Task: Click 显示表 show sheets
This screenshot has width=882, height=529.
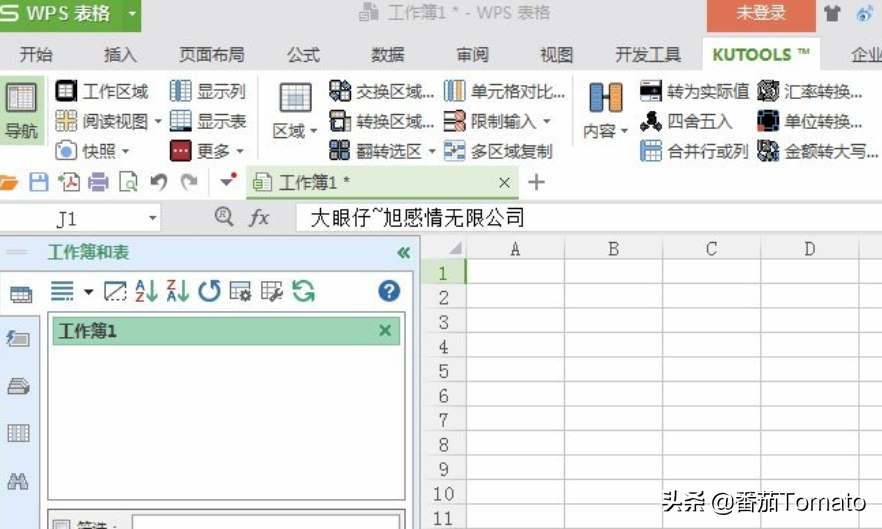Action: (208, 121)
